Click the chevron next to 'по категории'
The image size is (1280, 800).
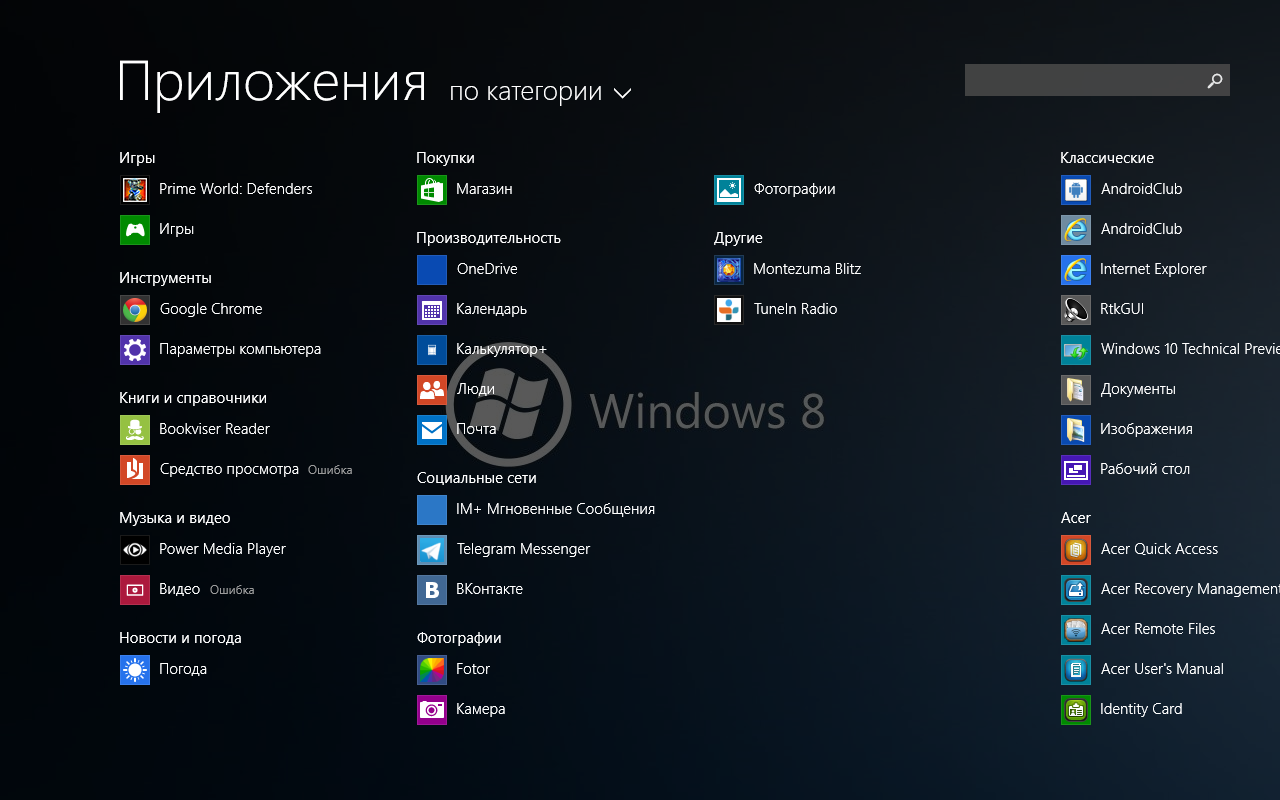tap(622, 94)
